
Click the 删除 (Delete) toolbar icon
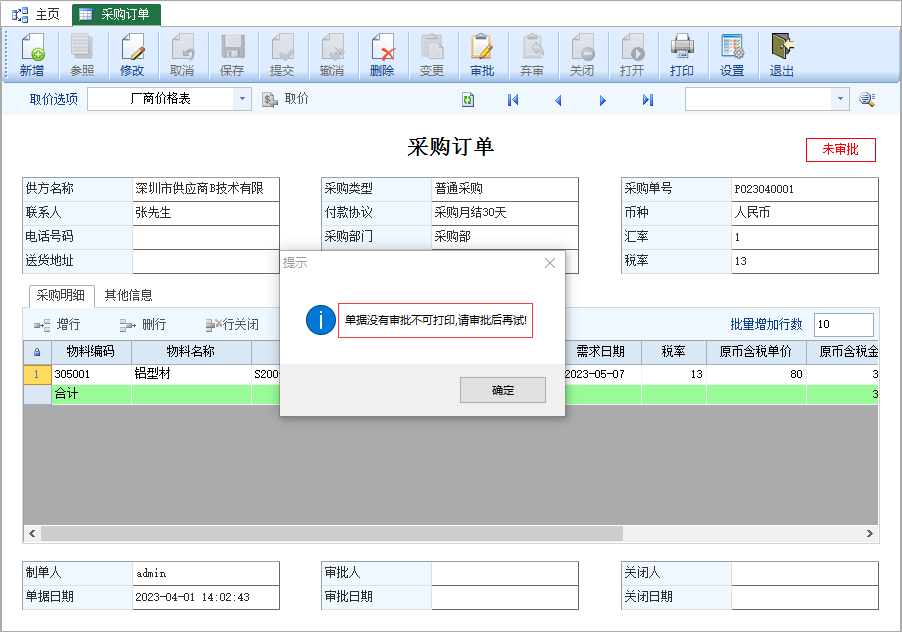(382, 55)
